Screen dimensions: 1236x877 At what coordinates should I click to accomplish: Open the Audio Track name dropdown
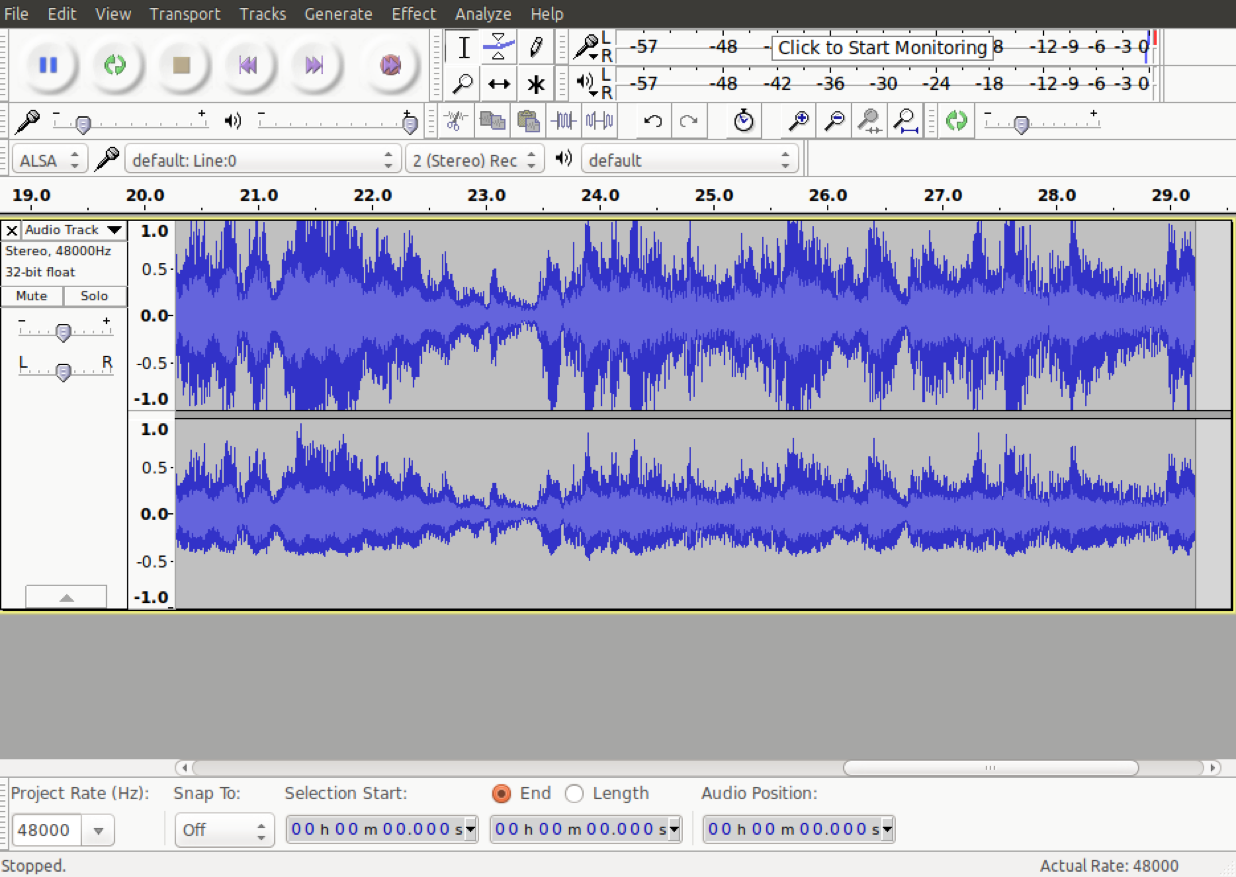[70, 229]
